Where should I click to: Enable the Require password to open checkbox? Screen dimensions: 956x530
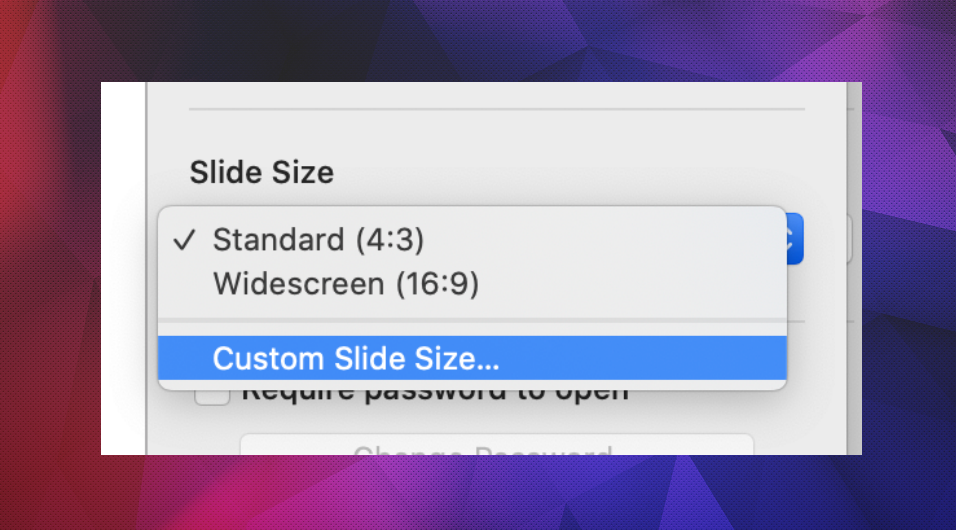click(x=209, y=394)
